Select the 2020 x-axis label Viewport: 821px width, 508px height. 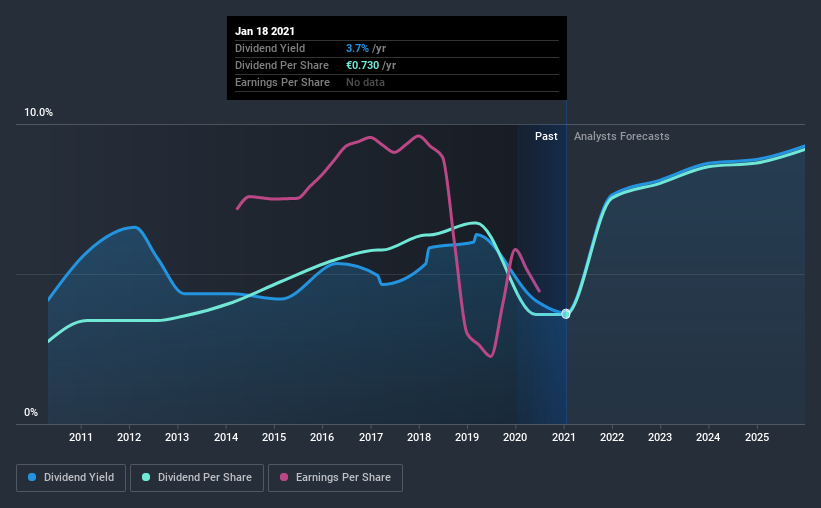point(515,437)
